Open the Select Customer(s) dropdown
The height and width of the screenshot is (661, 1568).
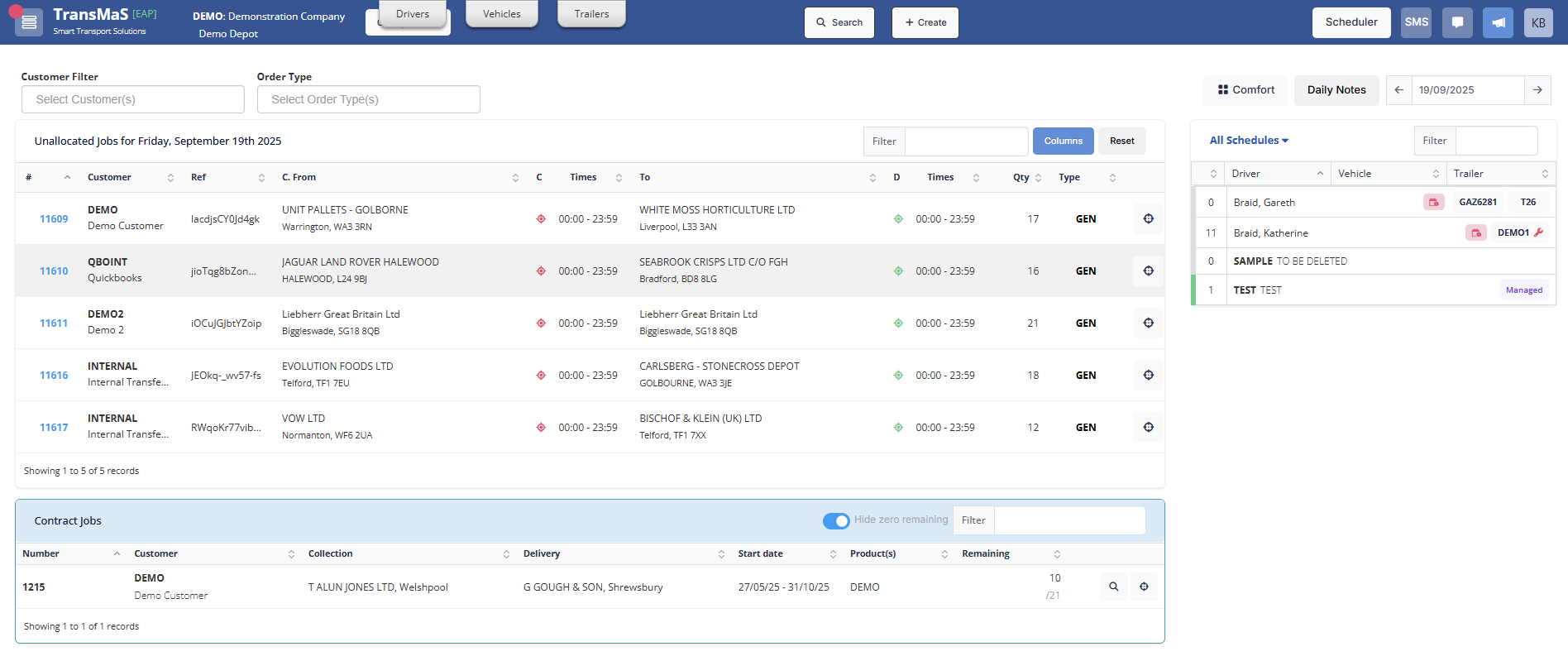pos(133,99)
